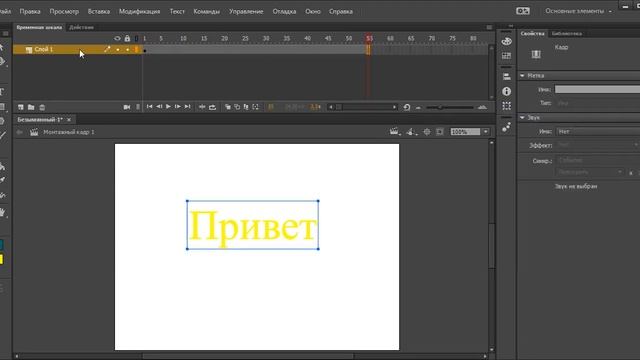Viewport: 640px width, 360px height.
Task: Click the label Имя input field
Action: (597, 89)
